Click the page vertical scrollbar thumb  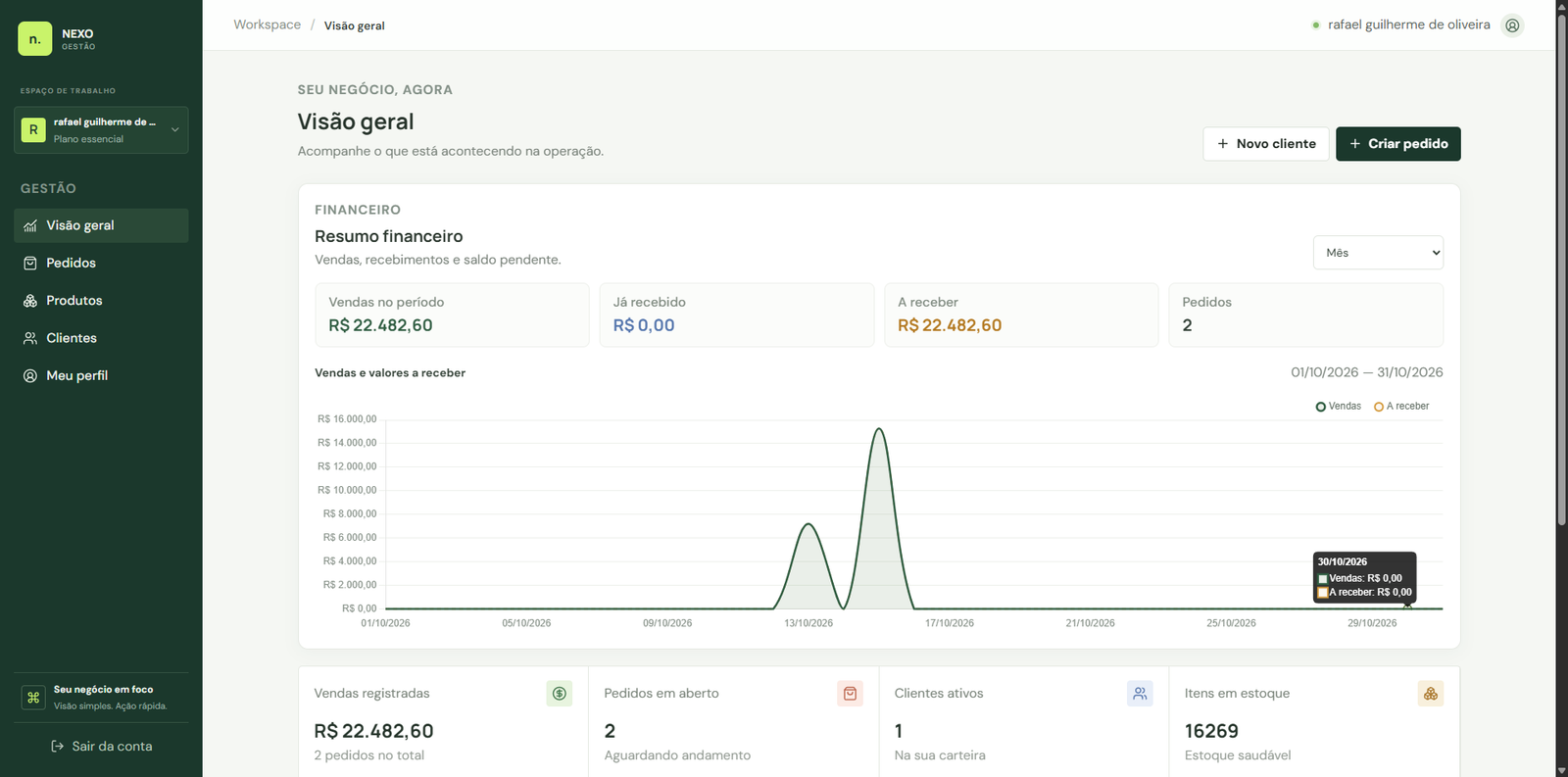pos(1562,269)
